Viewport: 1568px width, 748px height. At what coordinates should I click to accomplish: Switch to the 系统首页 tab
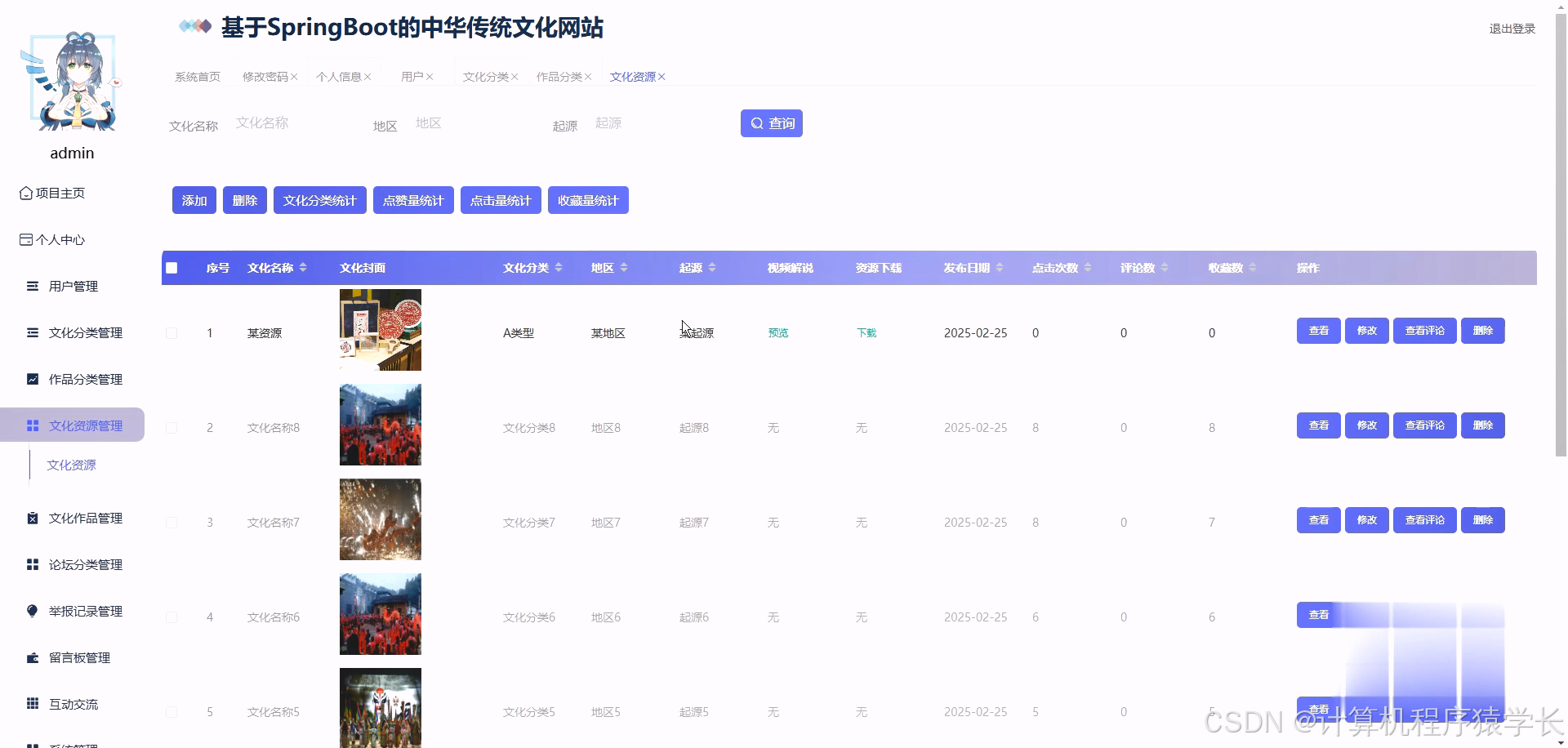point(196,76)
